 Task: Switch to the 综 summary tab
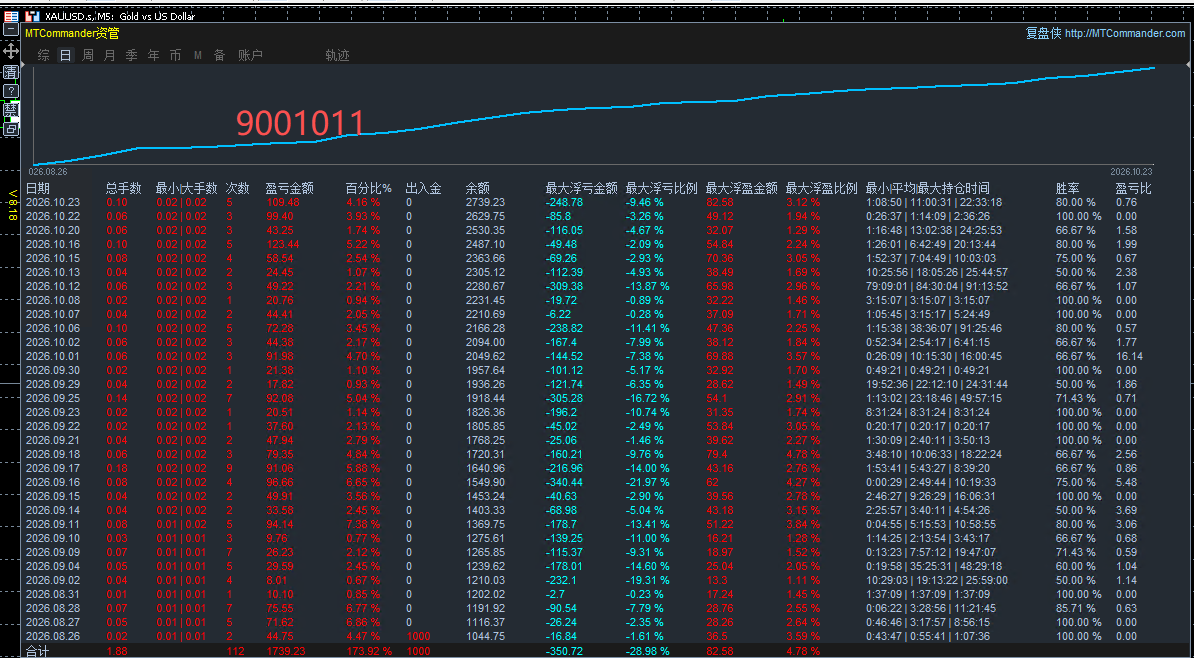tap(44, 56)
